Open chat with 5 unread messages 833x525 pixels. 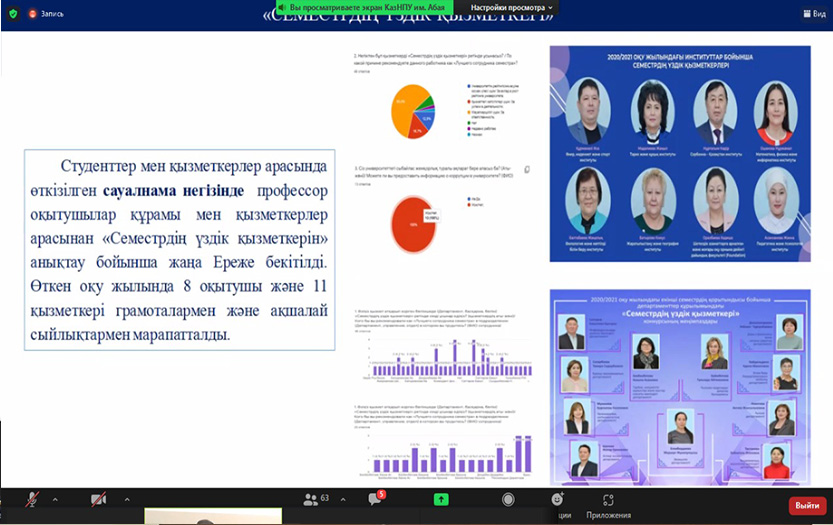[x=377, y=499]
